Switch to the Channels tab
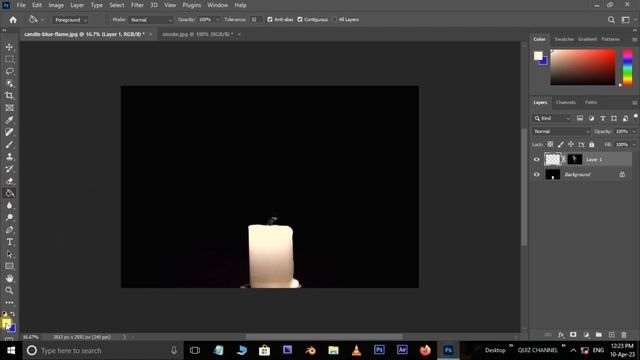The height and width of the screenshot is (360, 640). [566, 102]
